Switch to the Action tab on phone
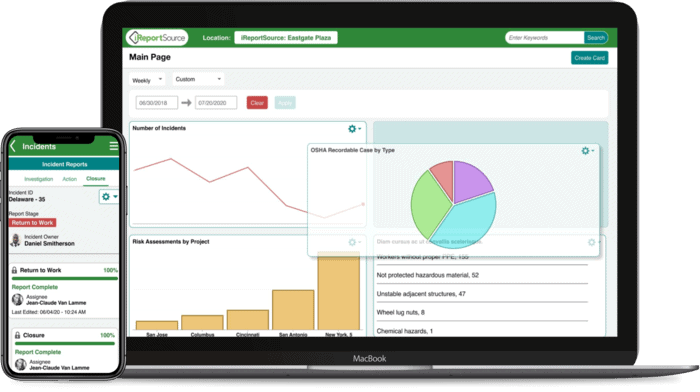 click(70, 179)
